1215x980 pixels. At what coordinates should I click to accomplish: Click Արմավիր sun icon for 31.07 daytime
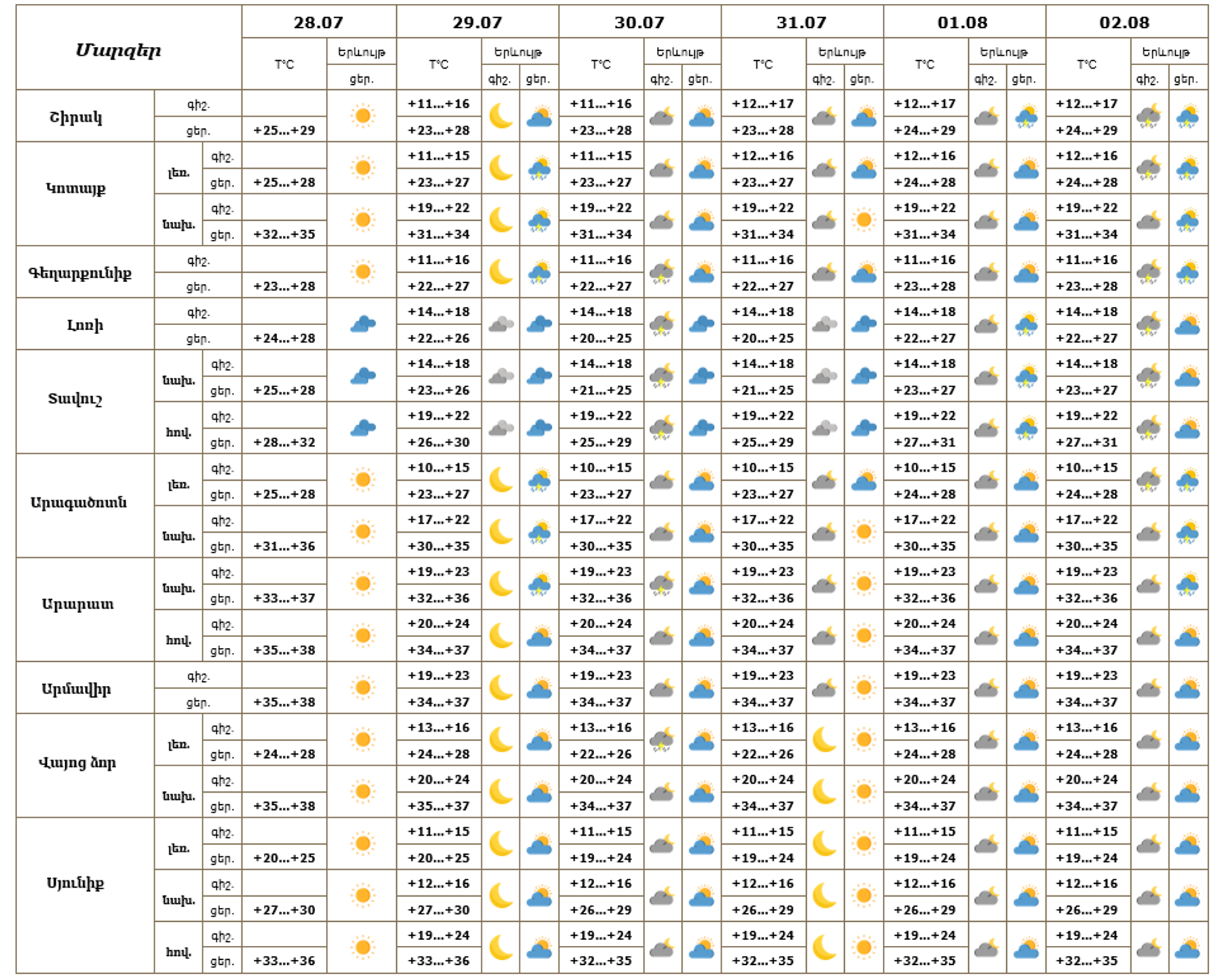pyautogui.click(x=864, y=688)
